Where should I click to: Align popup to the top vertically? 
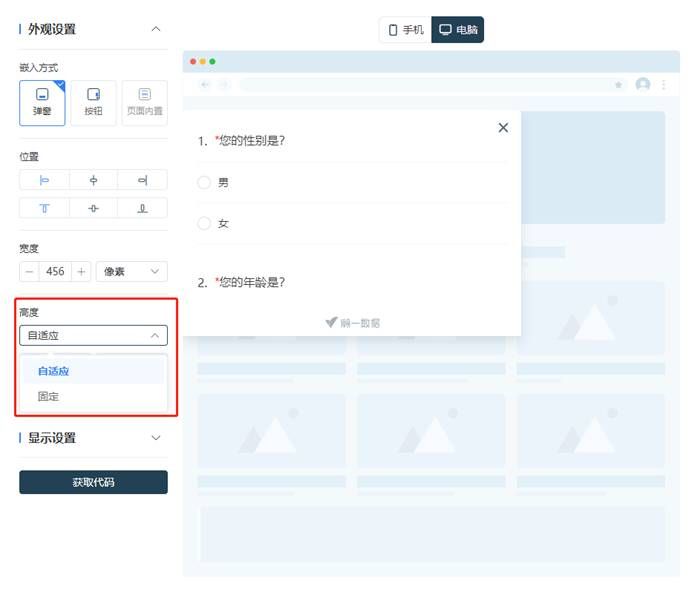[44, 208]
